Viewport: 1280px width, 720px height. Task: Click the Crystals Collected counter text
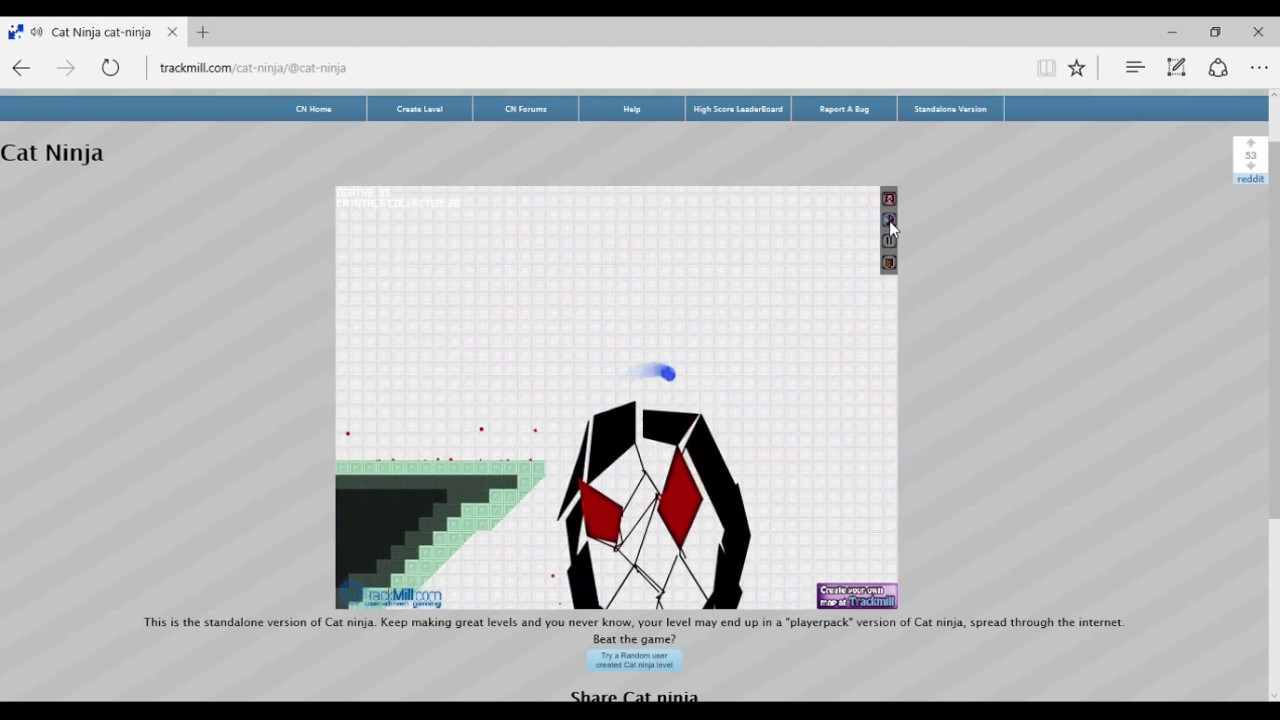398,204
